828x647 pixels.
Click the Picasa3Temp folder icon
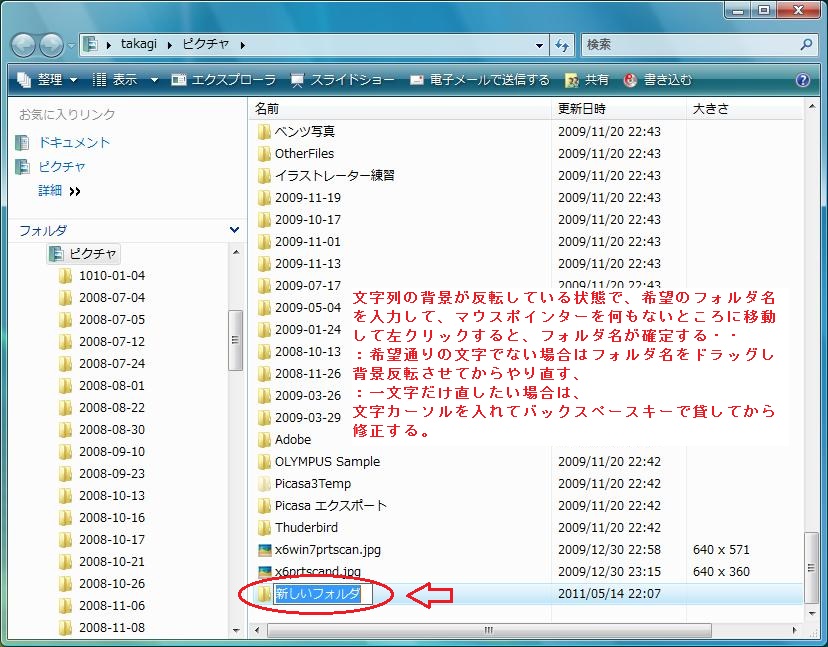[x=264, y=484]
